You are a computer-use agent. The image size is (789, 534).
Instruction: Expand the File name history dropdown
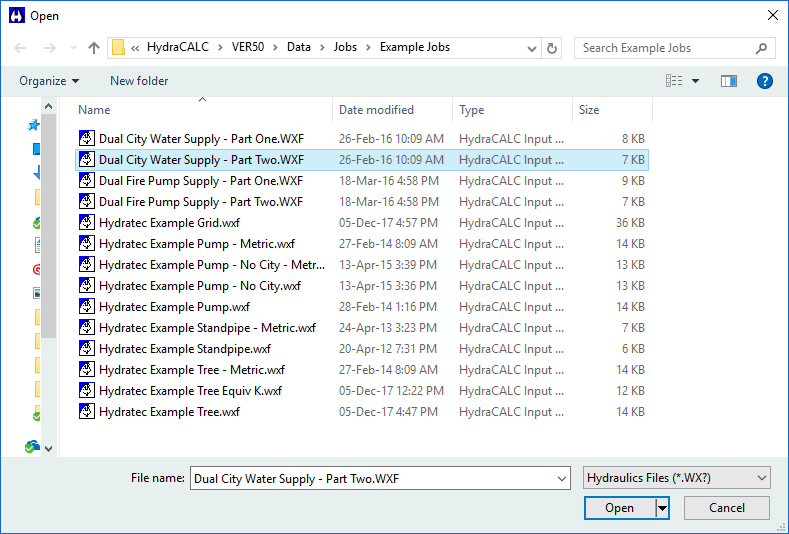[x=562, y=479]
